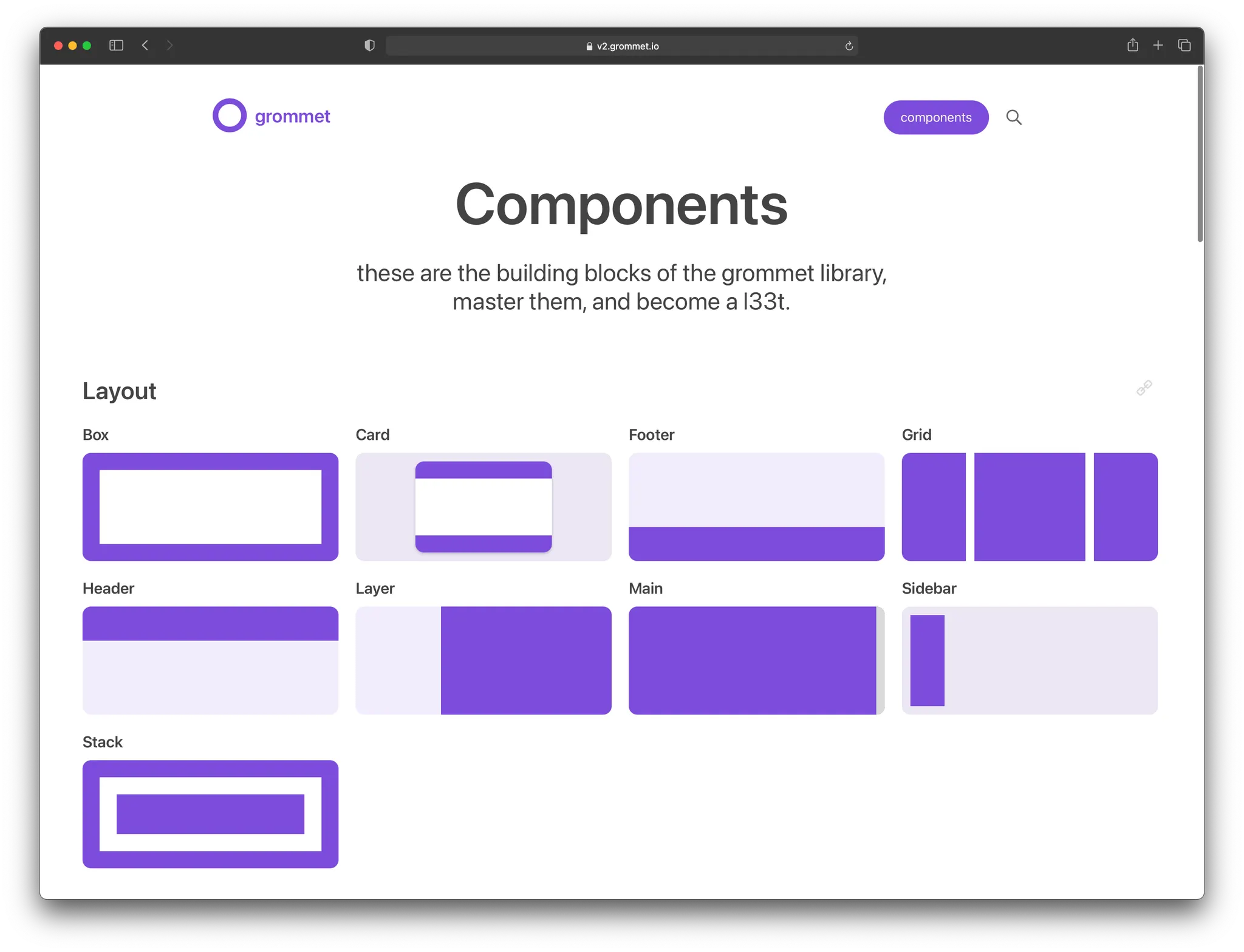Open the Box component thumbnail
This screenshot has height=952, width=1244.
pos(210,506)
